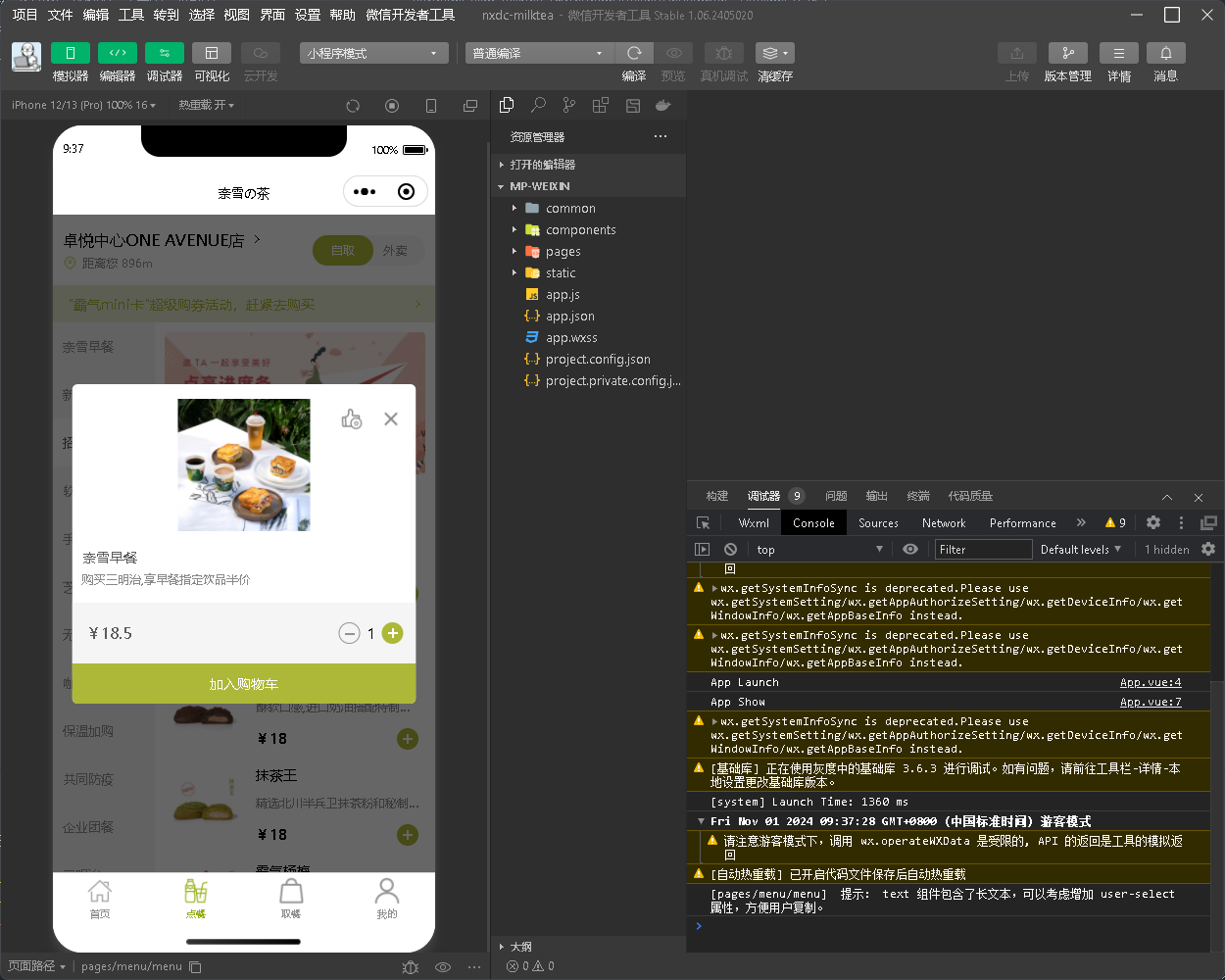Open the iPhone 12/13 (Pro) device dropdown
The height and width of the screenshot is (980, 1225).
[x=83, y=105]
